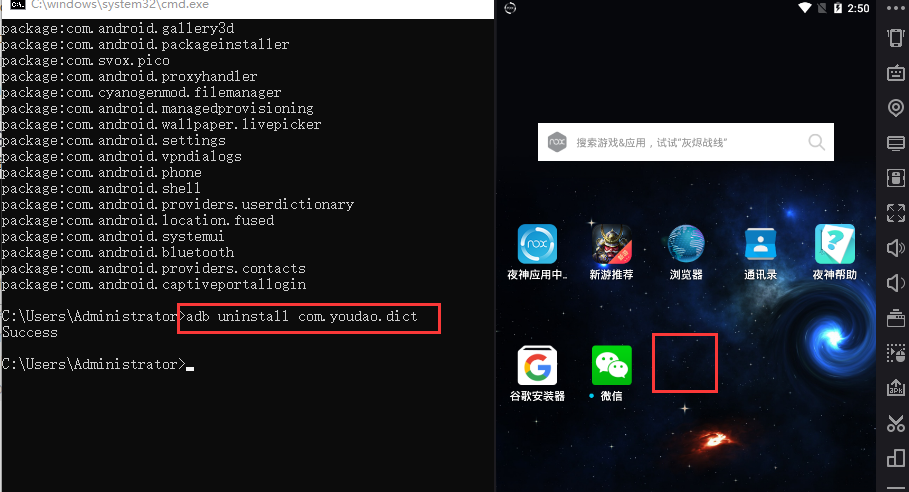909x492 pixels.
Task: Click 'package:com.android.captiveportallogin' line
Action: [154, 285]
